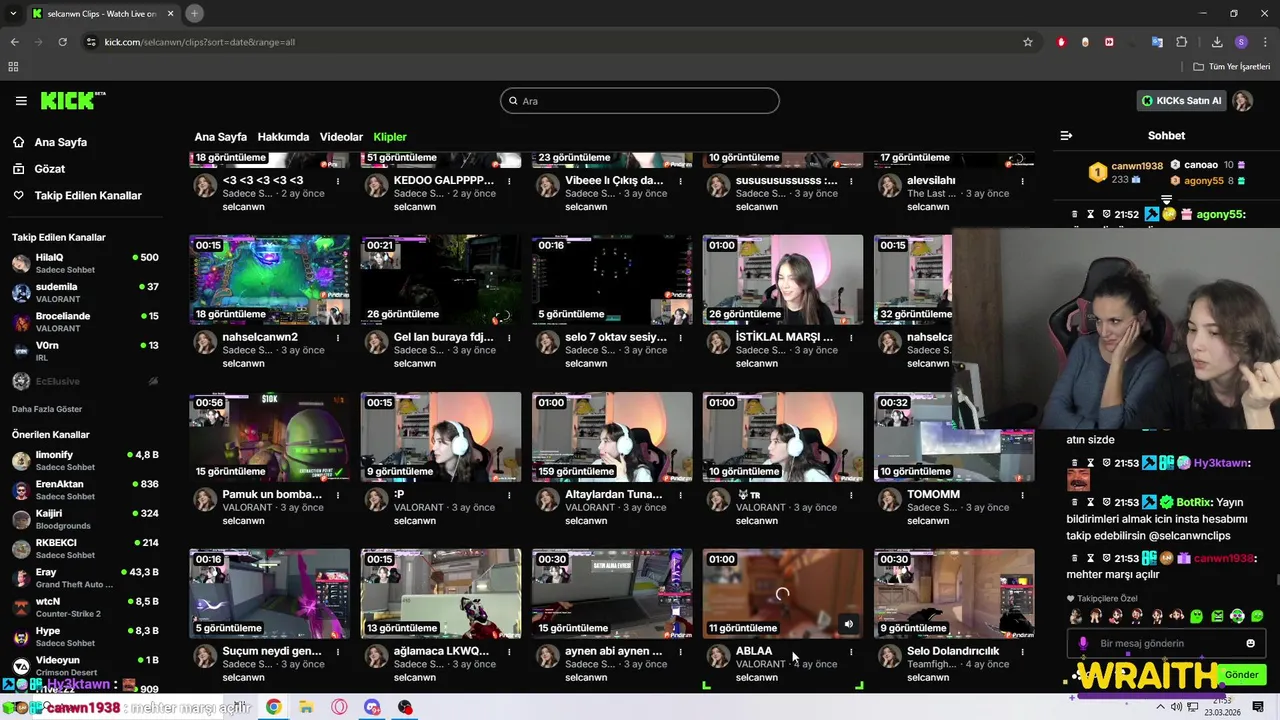Viewport: 1280px width, 720px height.
Task: Send message with Gönder button
Action: point(1241,675)
